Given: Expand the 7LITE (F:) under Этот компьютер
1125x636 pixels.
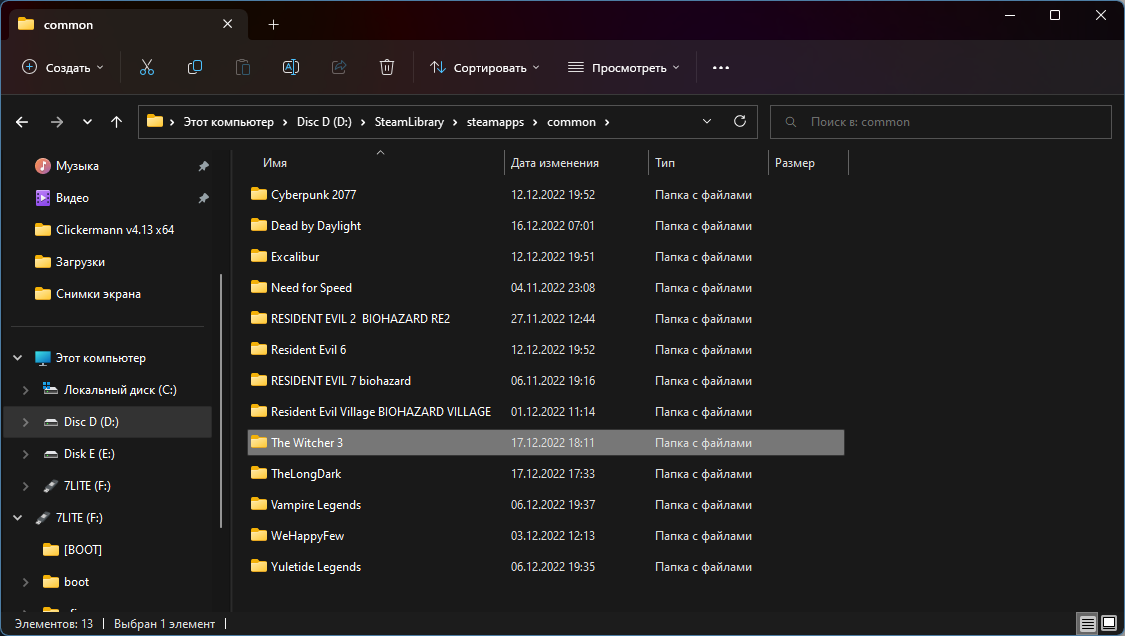Looking at the screenshot, I should pyautogui.click(x=26, y=486).
